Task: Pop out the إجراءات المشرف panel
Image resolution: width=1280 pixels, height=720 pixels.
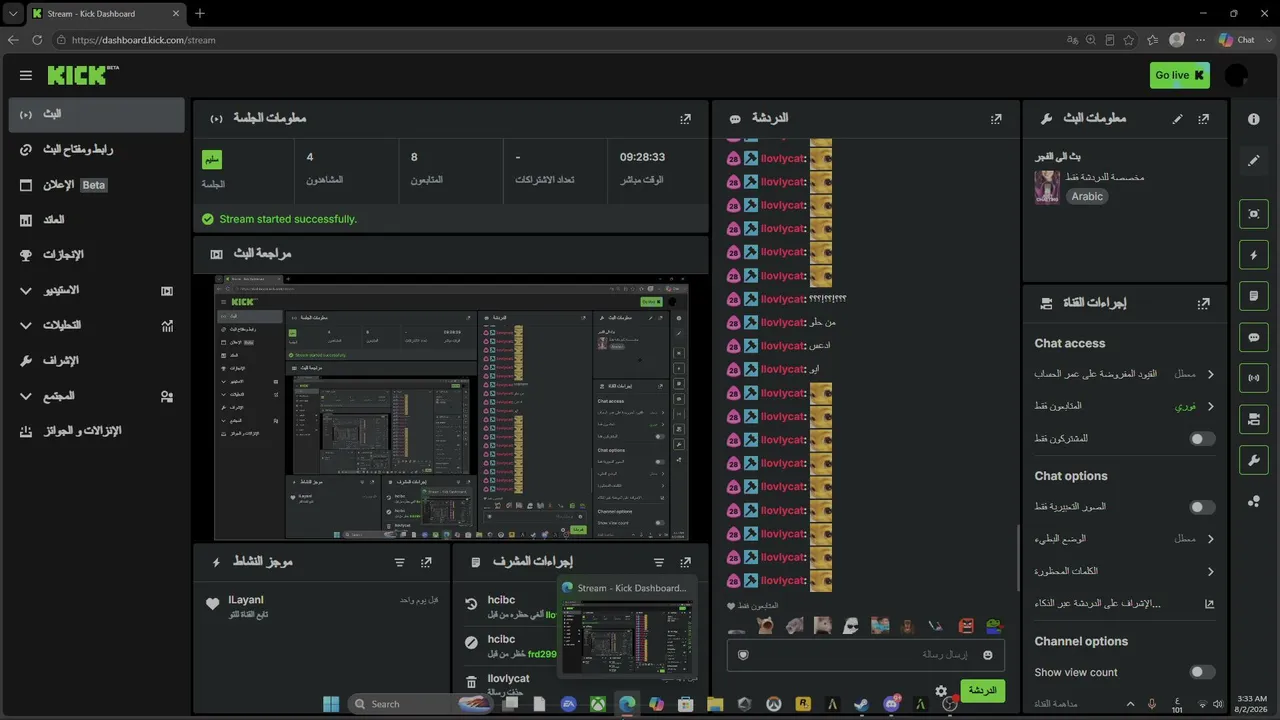Action: tap(685, 563)
